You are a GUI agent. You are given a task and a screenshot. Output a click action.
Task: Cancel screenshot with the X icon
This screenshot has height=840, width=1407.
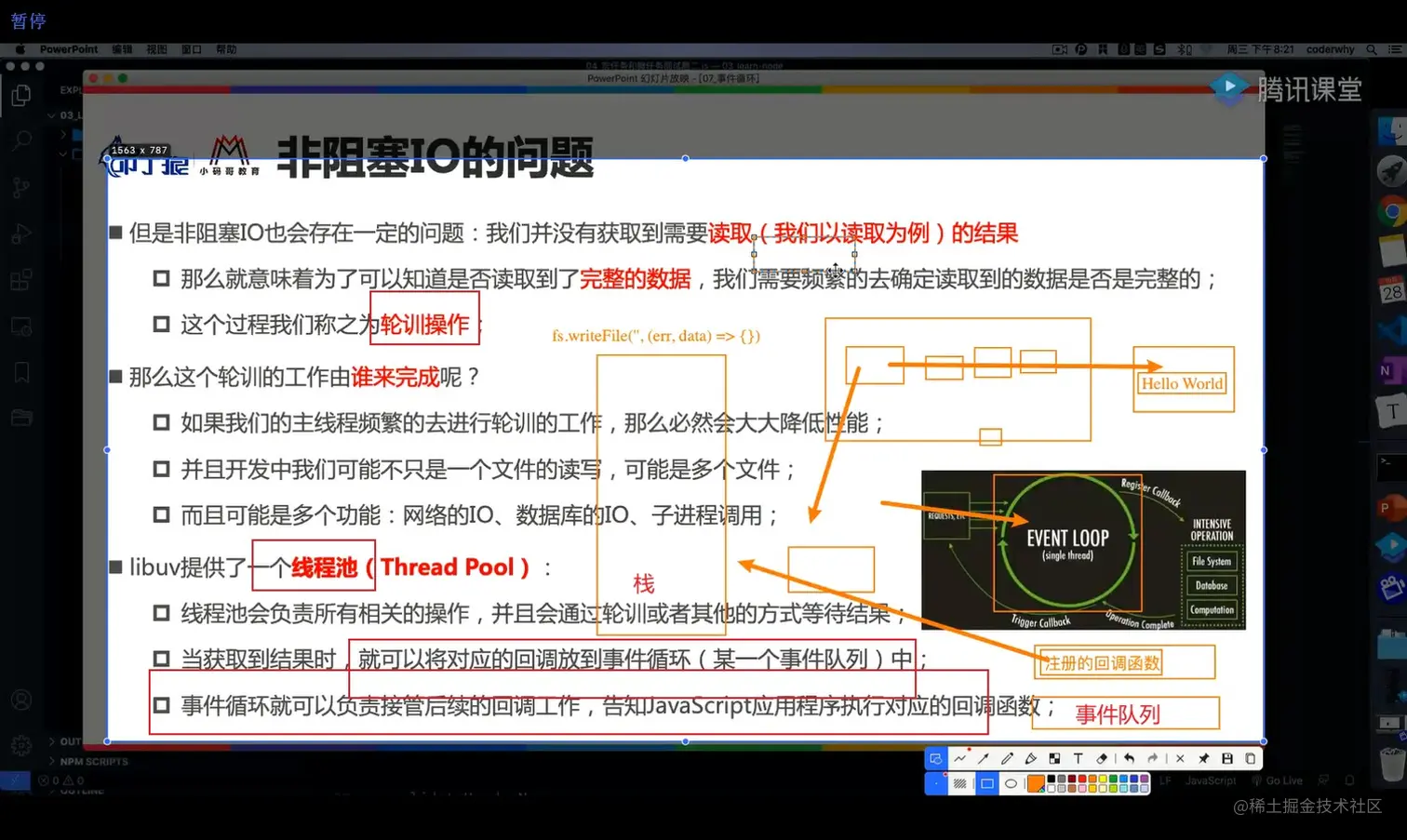pos(1180,759)
